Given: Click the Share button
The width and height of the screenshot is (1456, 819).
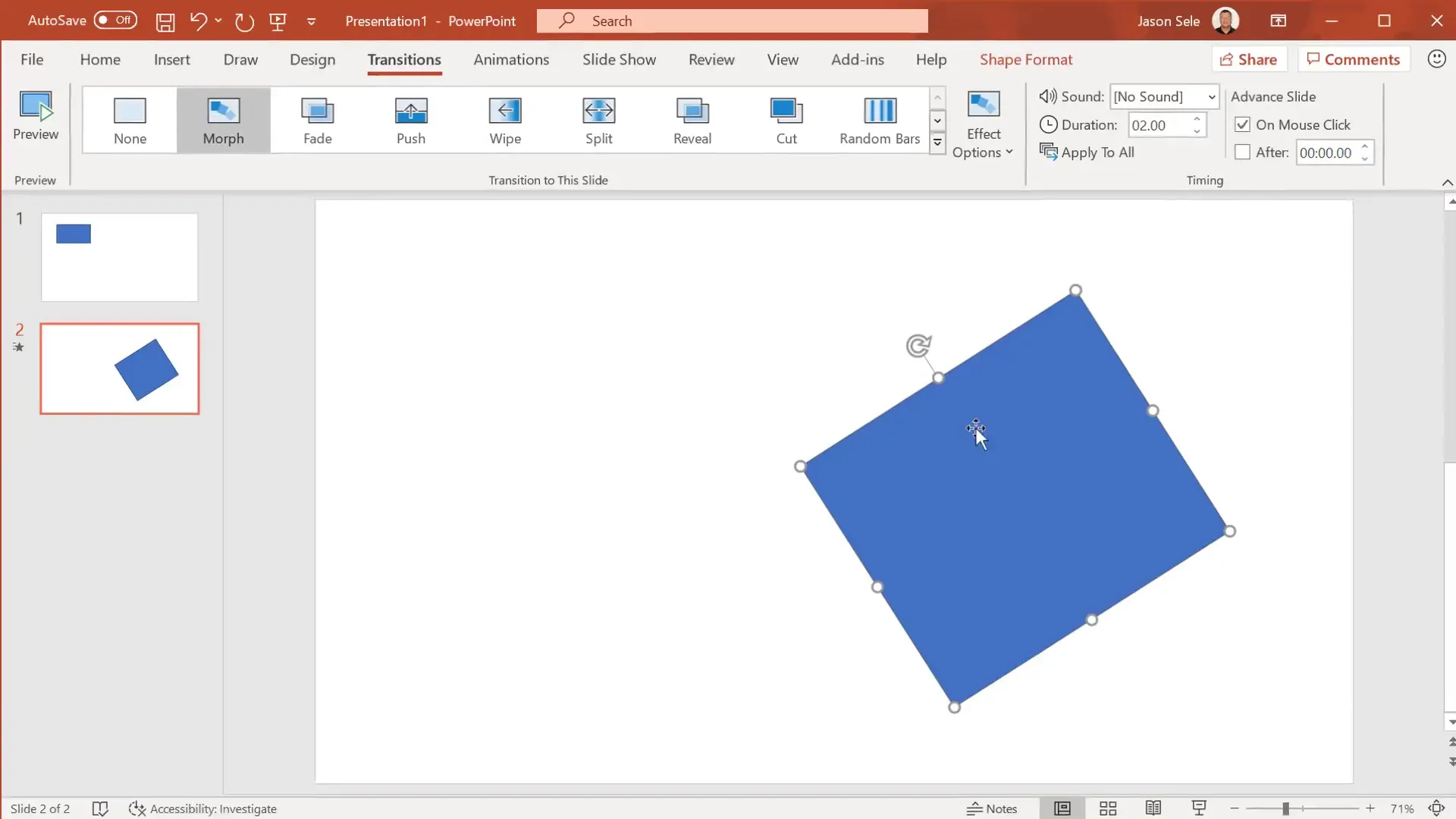Looking at the screenshot, I should [1248, 59].
